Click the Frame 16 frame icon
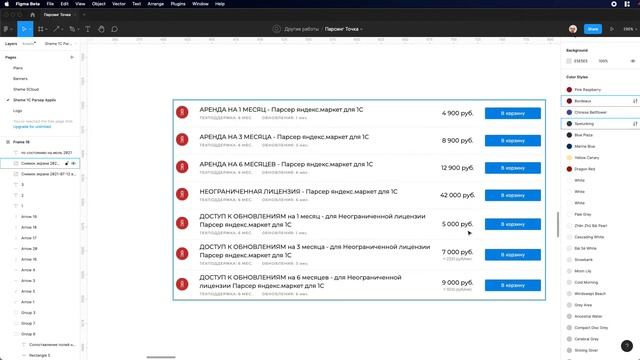640x360 pixels. click(8, 142)
